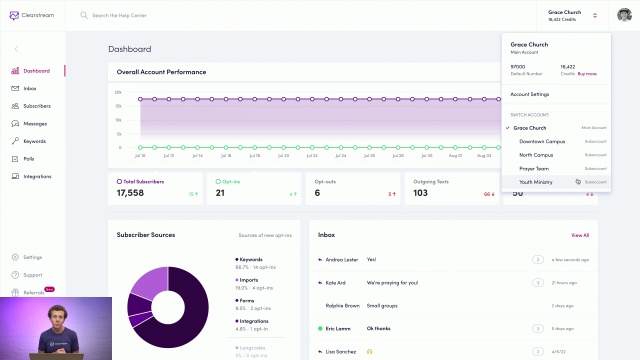Click the Clearstream logo icon
The height and width of the screenshot is (360, 640).
pos(14,16)
